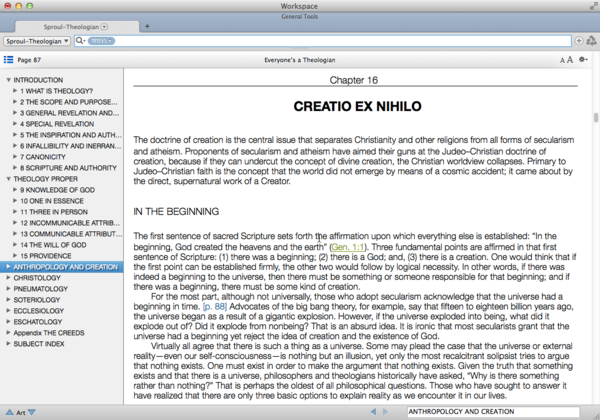Open the gear settings menu
600x420 pixels.
[582, 60]
